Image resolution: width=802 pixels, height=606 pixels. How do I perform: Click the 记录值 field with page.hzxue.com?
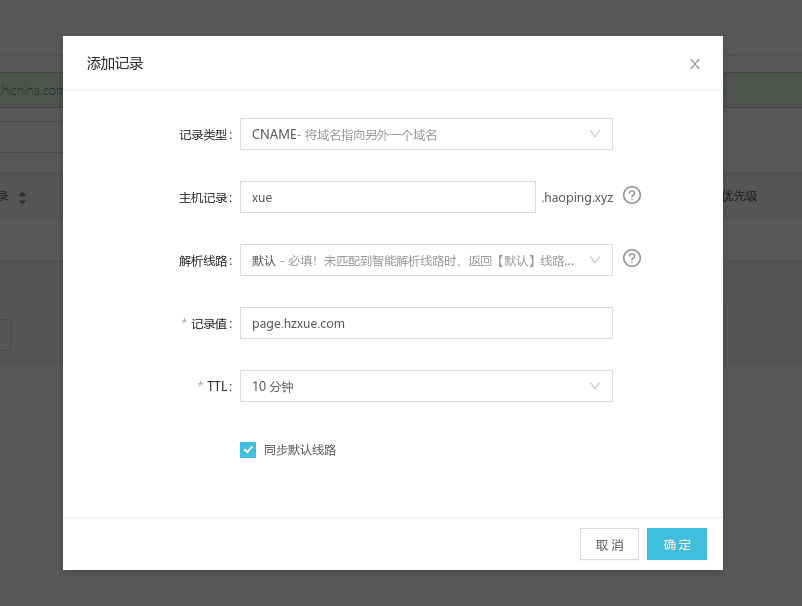[426, 323]
